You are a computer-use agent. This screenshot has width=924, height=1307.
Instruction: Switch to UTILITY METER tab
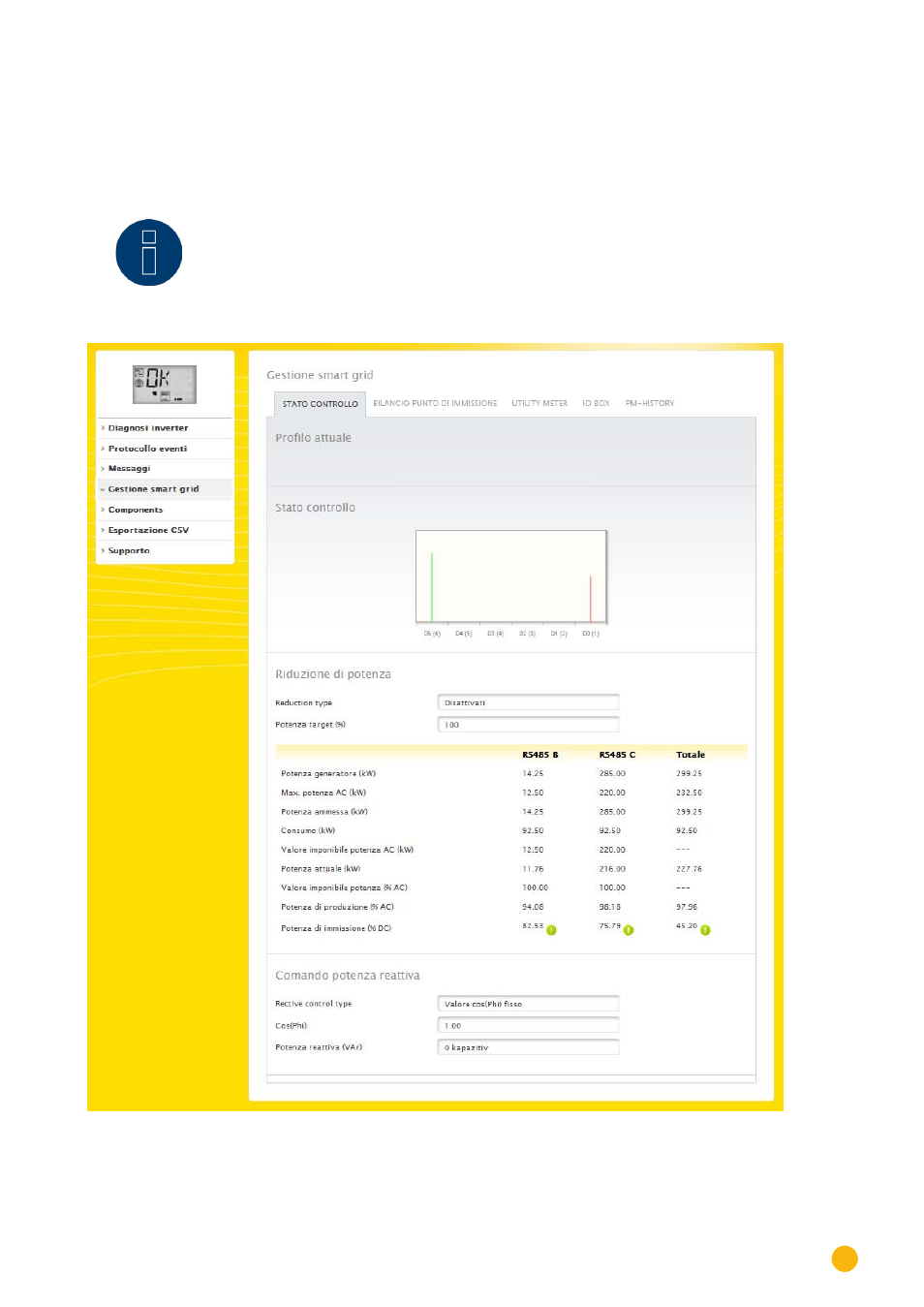(539, 403)
